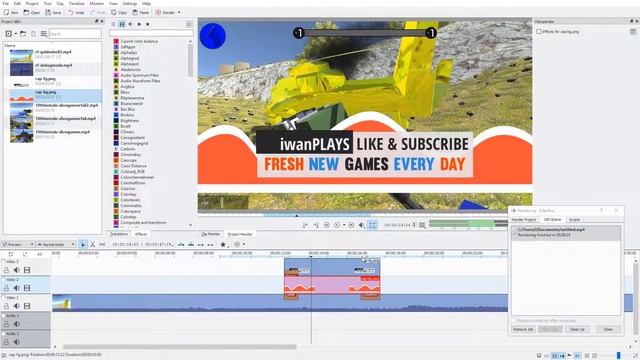Click the pink clip on Video 2 track
Image resolution: width=640 pixels, height=360 pixels.
(x=332, y=284)
